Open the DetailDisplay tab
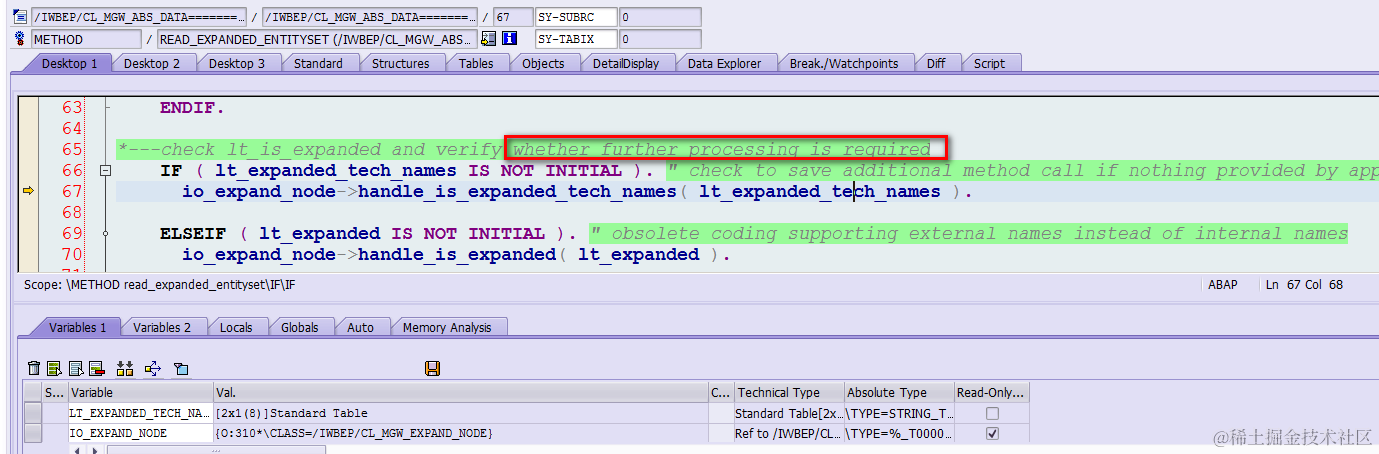This screenshot has height=454, width=1379. [x=626, y=63]
